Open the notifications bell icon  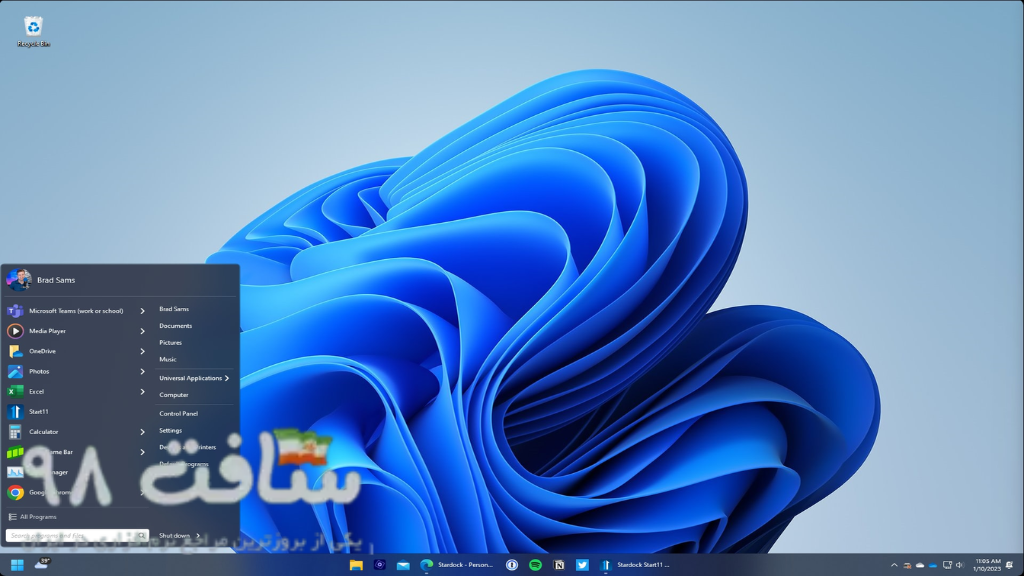[1010, 565]
